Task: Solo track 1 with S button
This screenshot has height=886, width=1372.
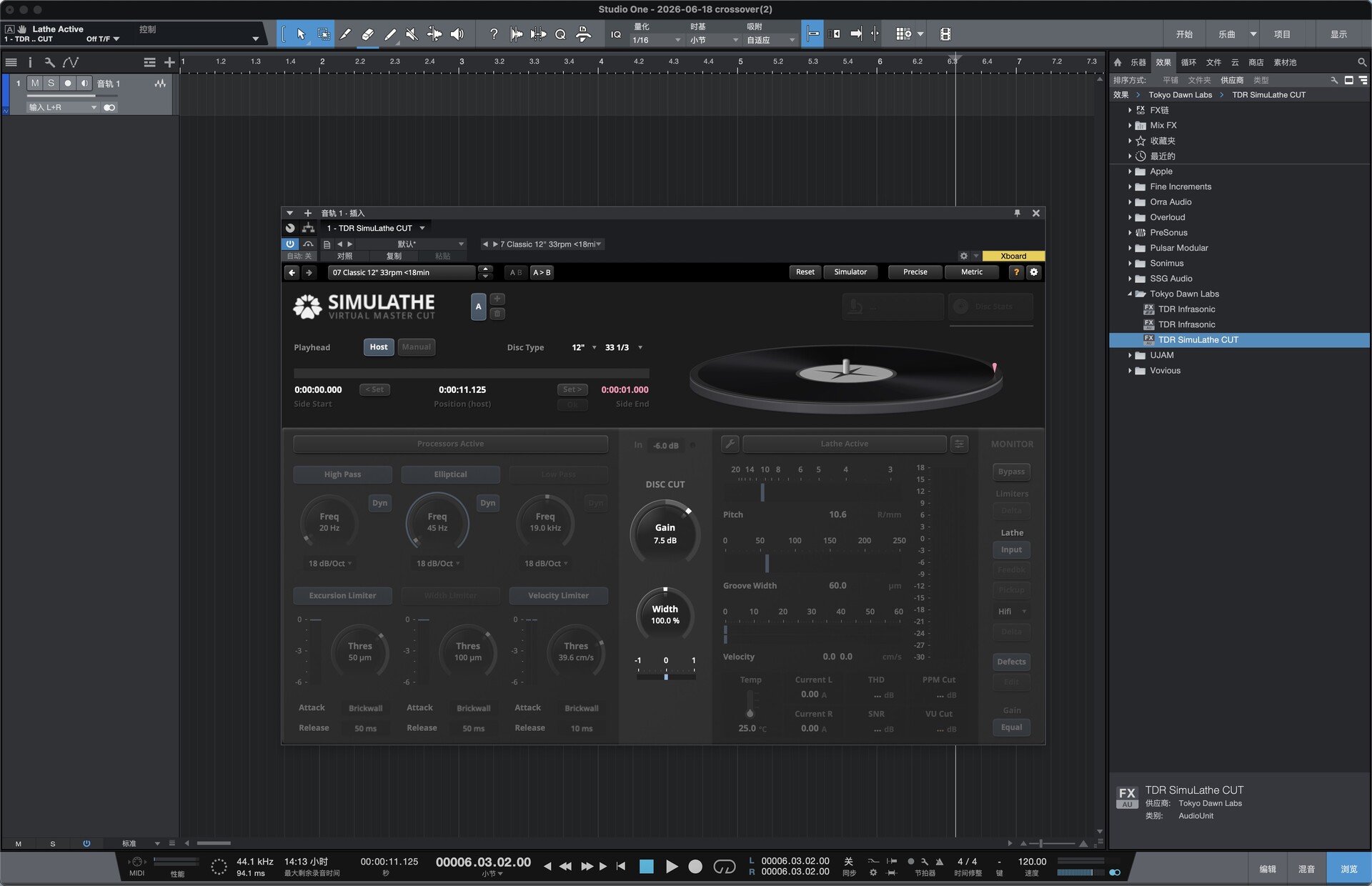Action: coord(51,84)
